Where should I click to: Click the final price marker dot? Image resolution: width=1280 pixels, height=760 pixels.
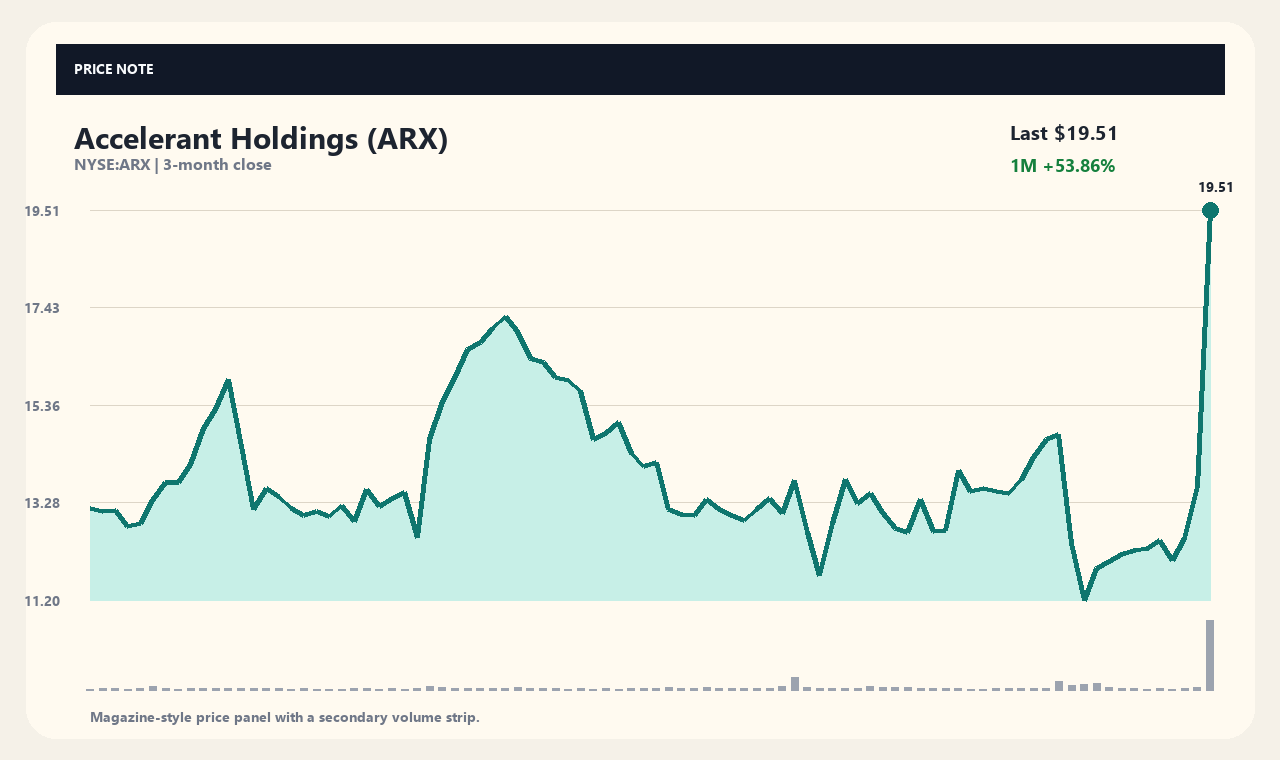pos(1210,210)
